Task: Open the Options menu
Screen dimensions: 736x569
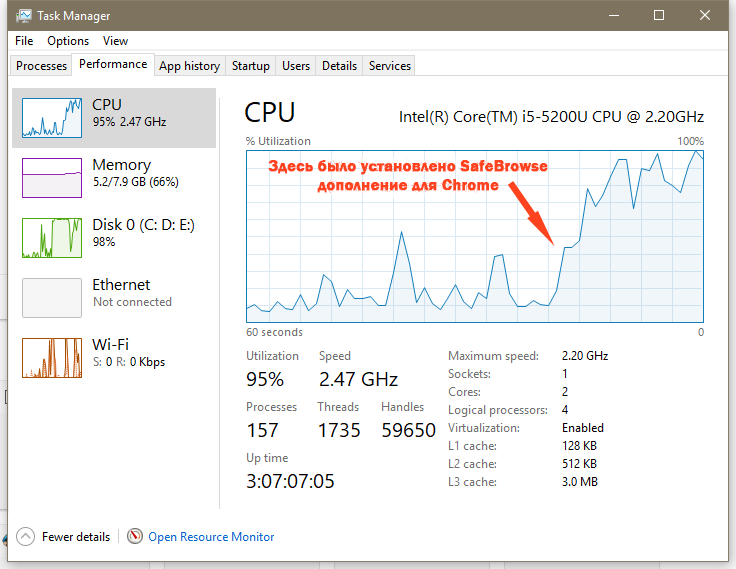Action: pyautogui.click(x=68, y=41)
